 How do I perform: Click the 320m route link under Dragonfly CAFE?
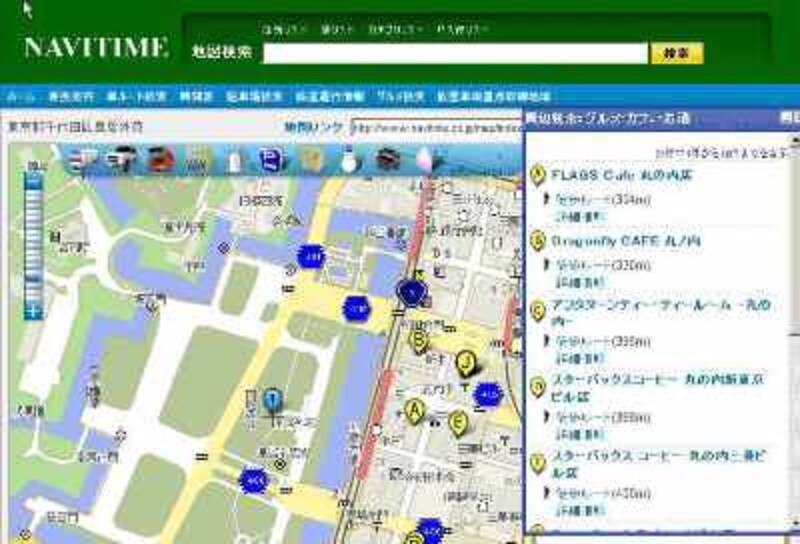tap(603, 265)
